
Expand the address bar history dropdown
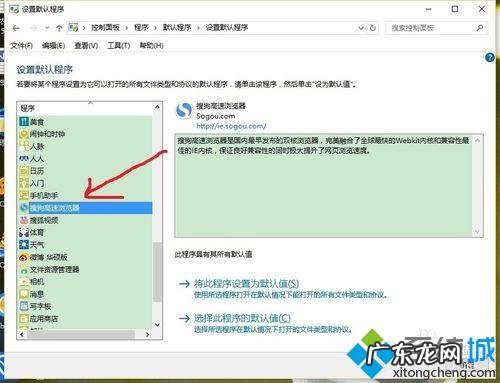click(x=361, y=28)
